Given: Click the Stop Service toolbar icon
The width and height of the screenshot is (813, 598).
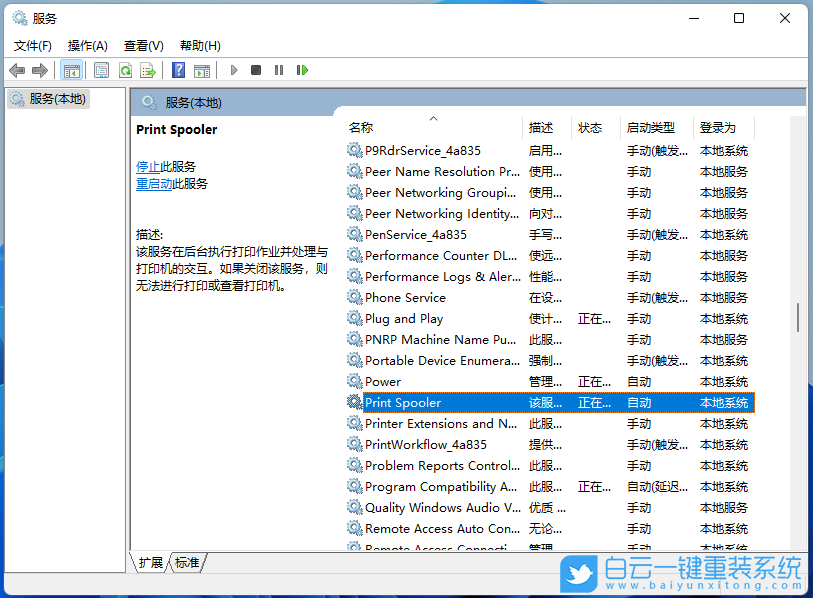Looking at the screenshot, I should click(x=256, y=70).
